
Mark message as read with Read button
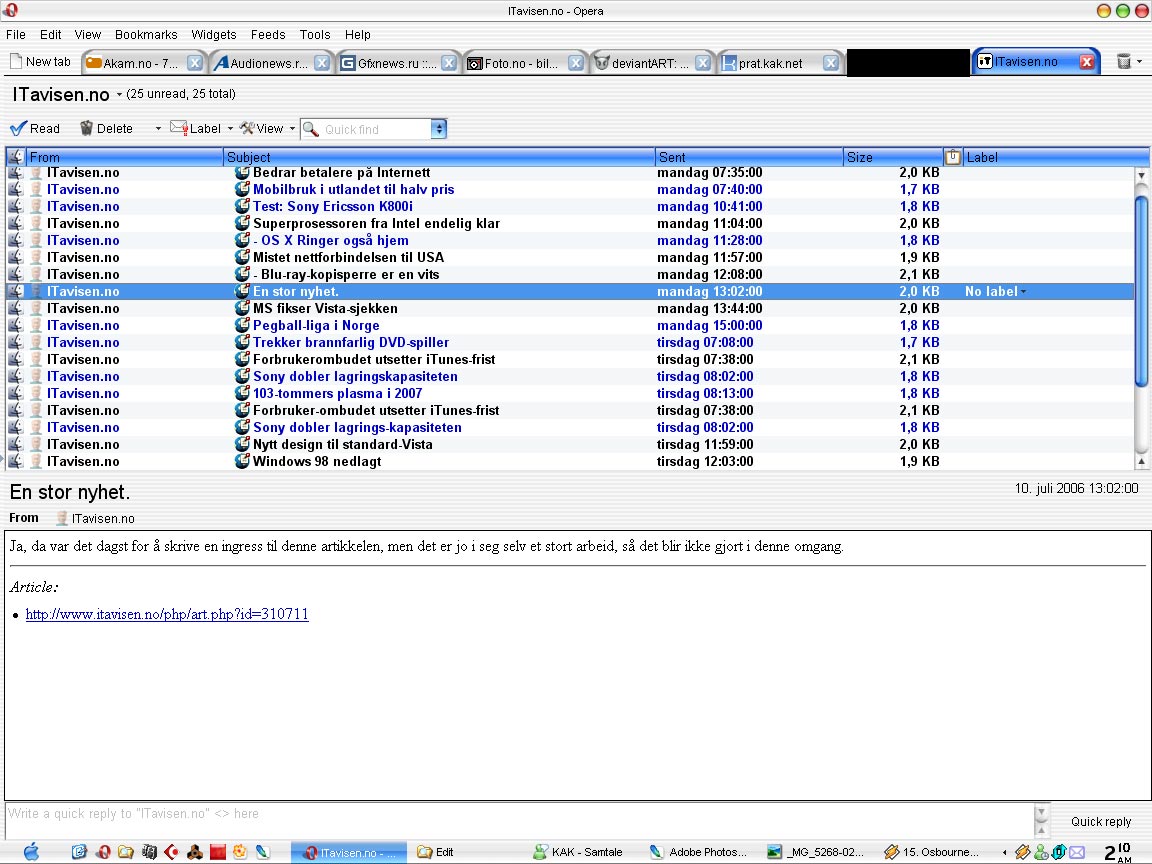click(x=35, y=129)
